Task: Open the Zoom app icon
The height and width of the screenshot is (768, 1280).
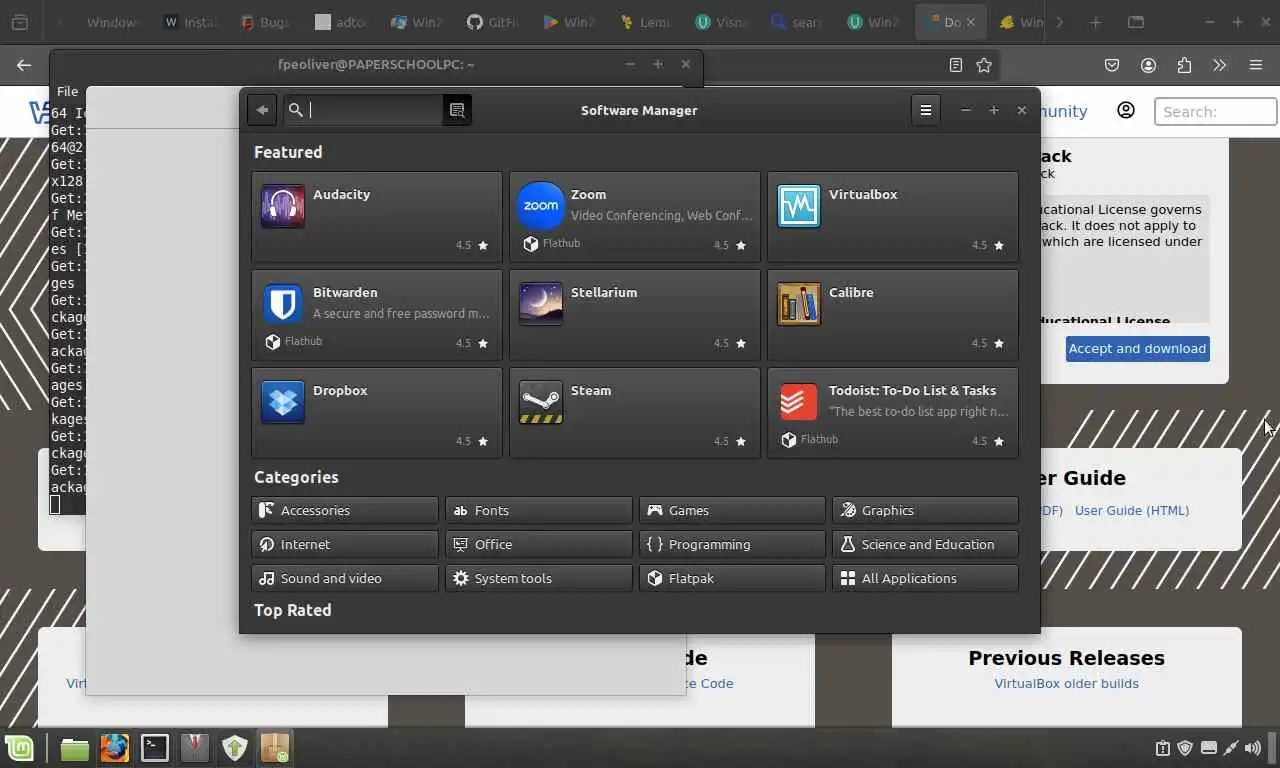Action: (541, 206)
